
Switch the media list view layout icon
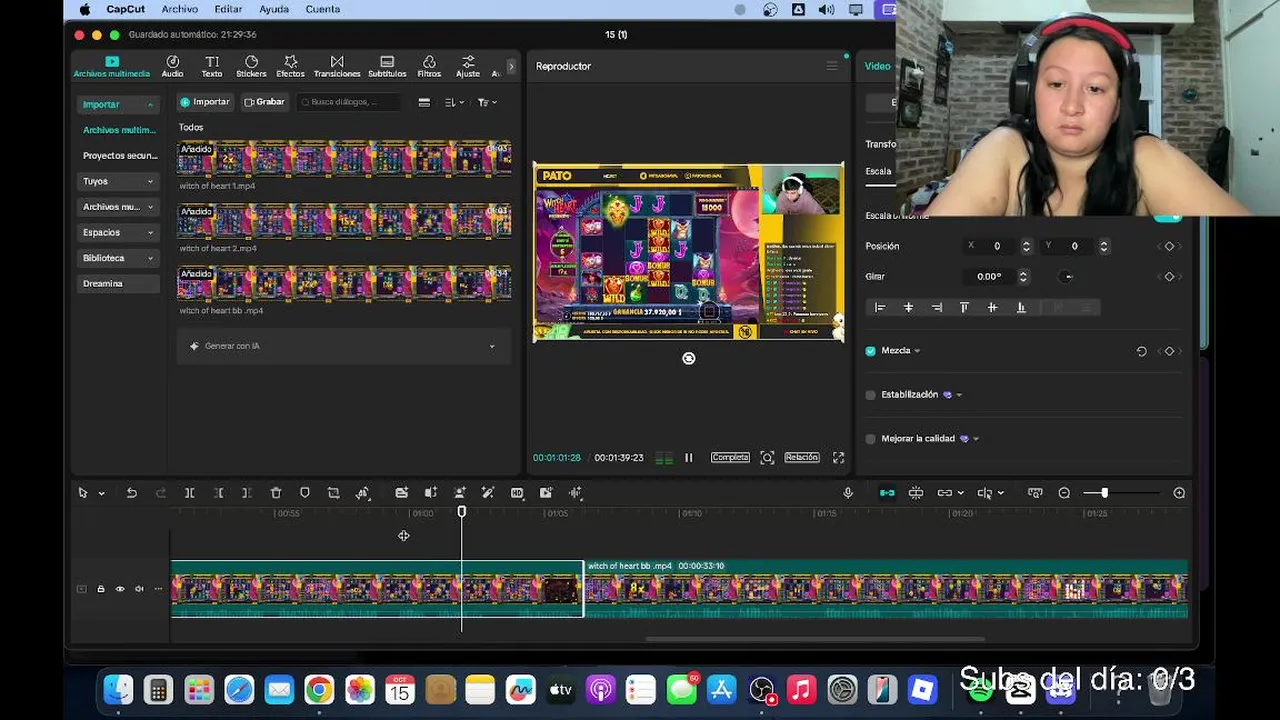click(424, 102)
